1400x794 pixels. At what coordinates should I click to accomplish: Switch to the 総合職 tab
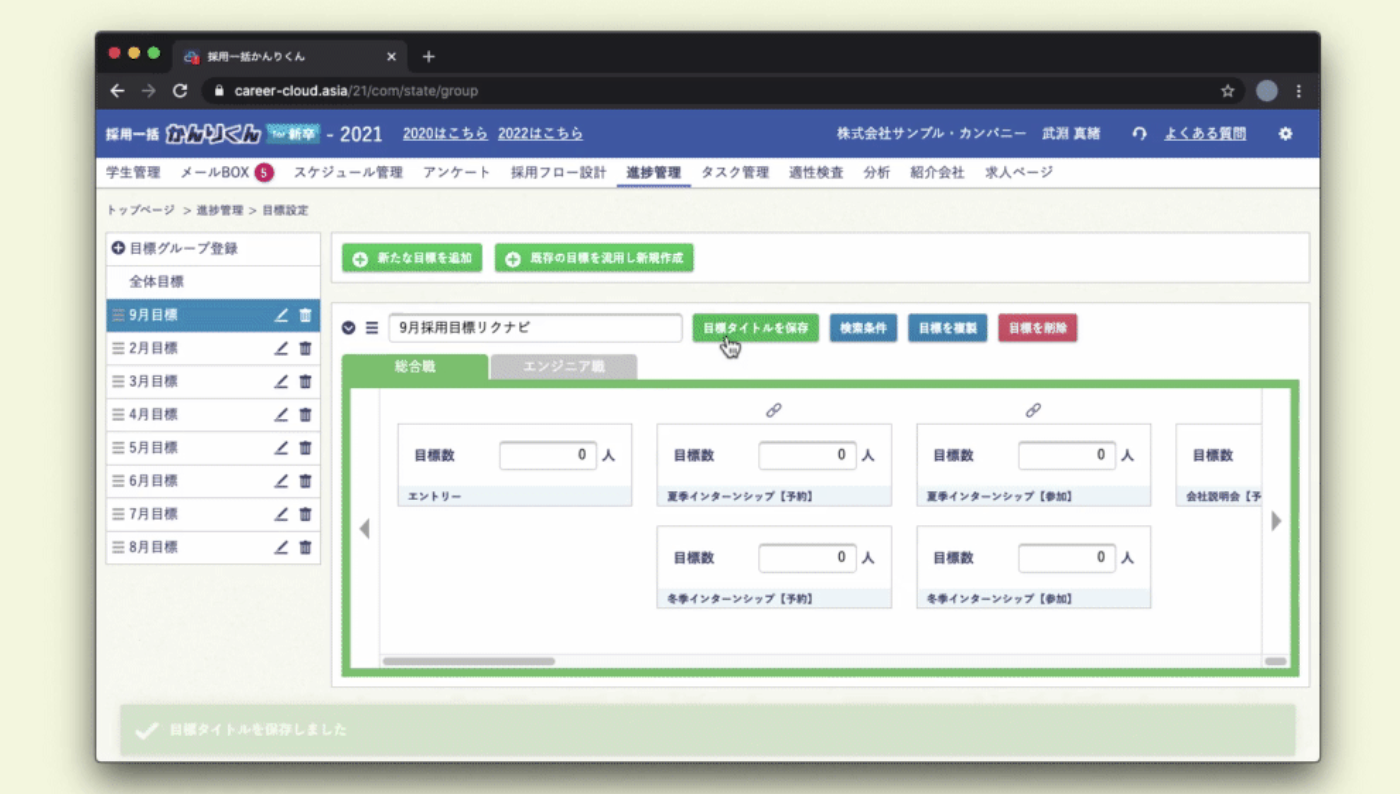coord(415,367)
